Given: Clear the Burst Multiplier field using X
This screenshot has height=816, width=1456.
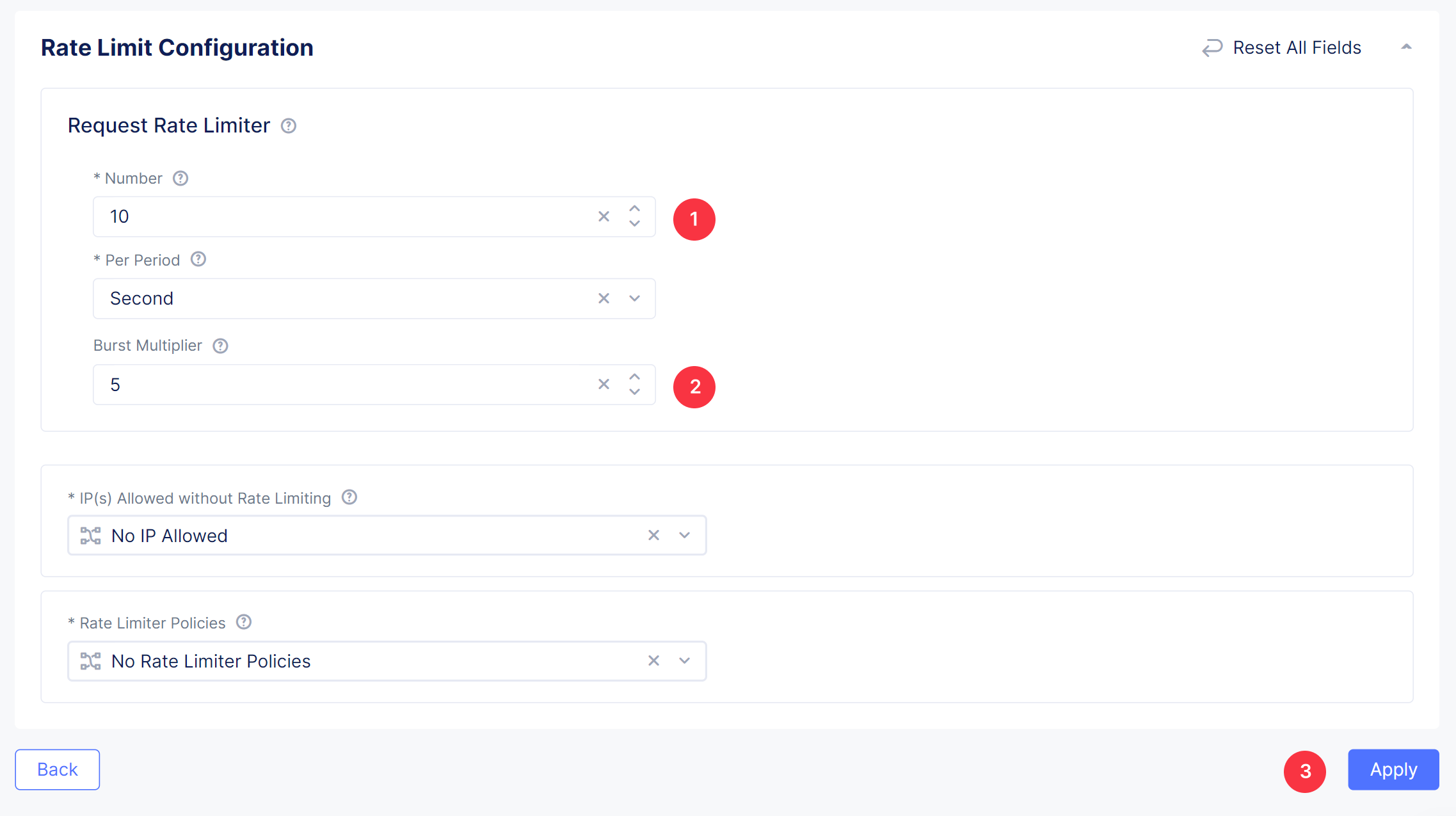Looking at the screenshot, I should click(x=605, y=385).
